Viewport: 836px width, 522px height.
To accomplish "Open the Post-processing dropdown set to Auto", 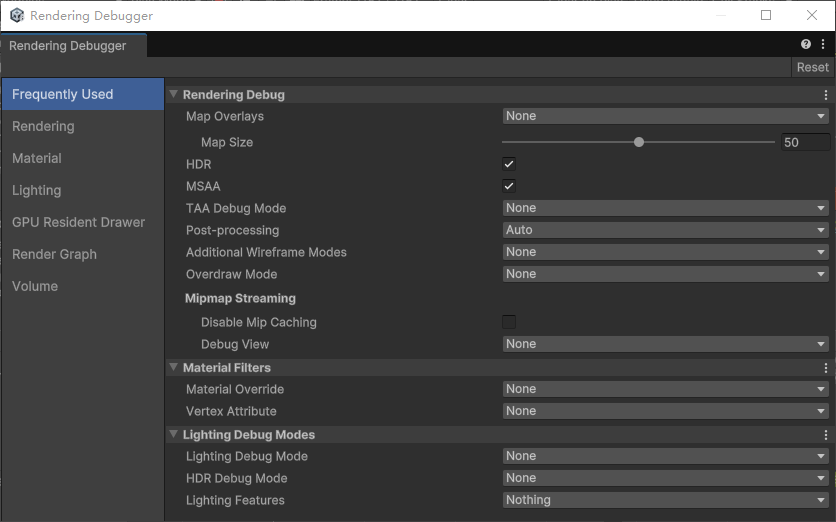I will (665, 230).
